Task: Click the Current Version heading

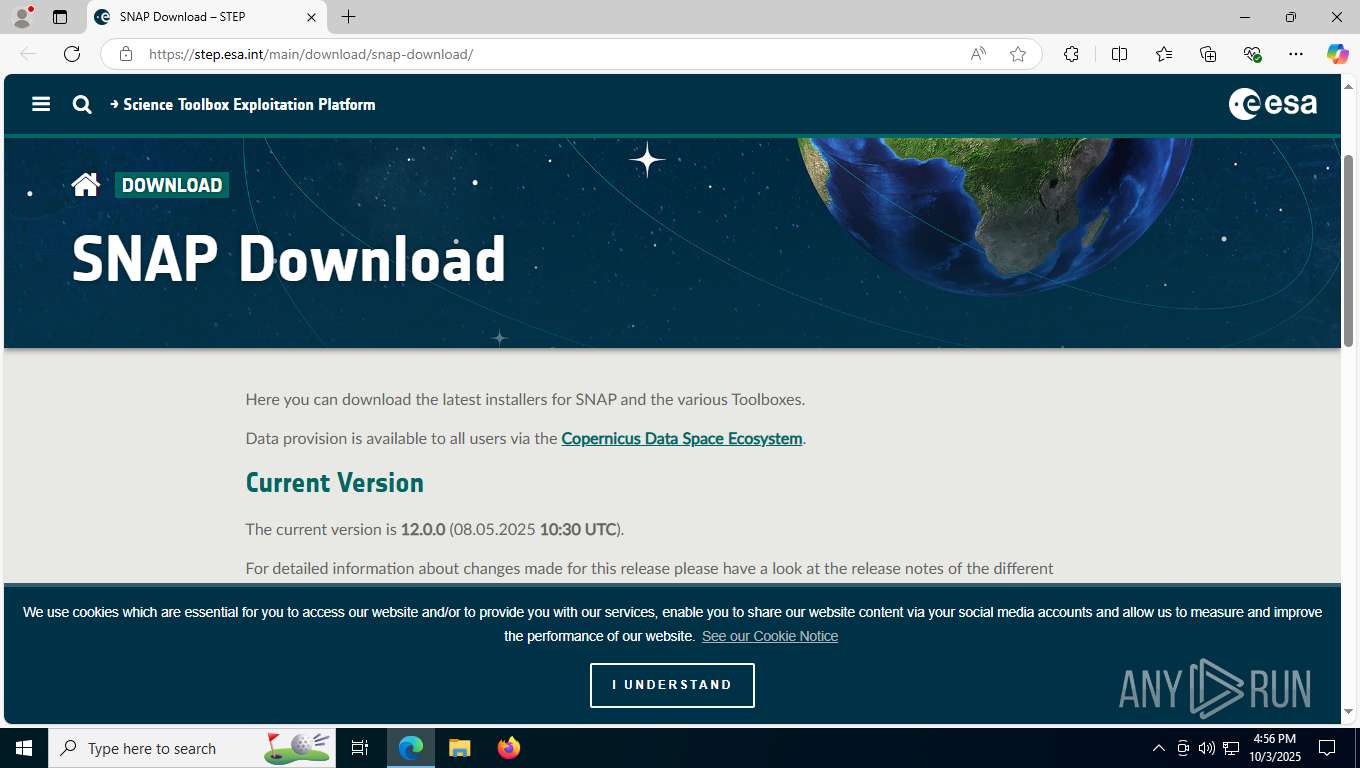Action: click(335, 483)
